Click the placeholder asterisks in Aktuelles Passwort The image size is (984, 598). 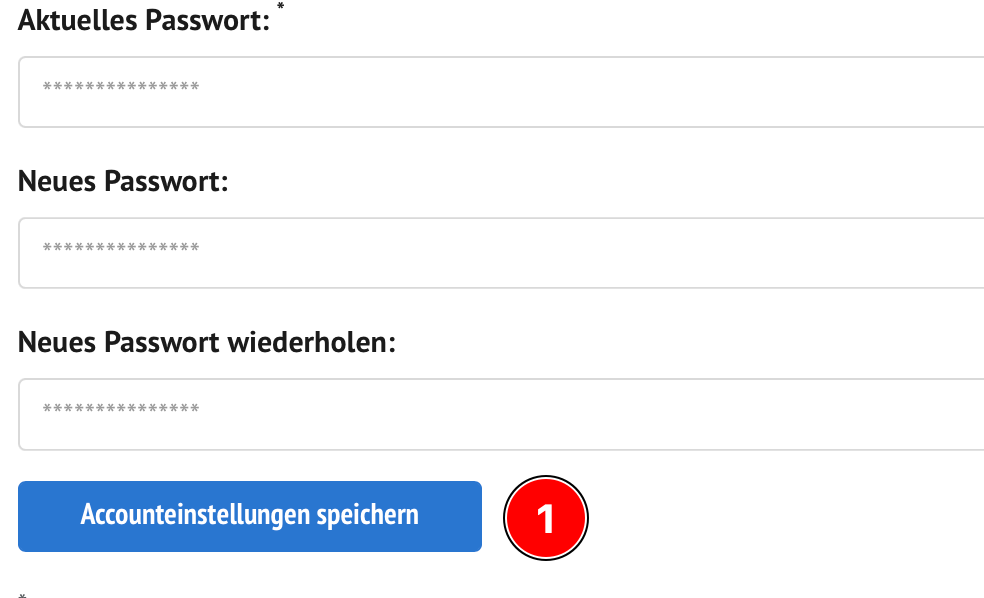pos(120,89)
